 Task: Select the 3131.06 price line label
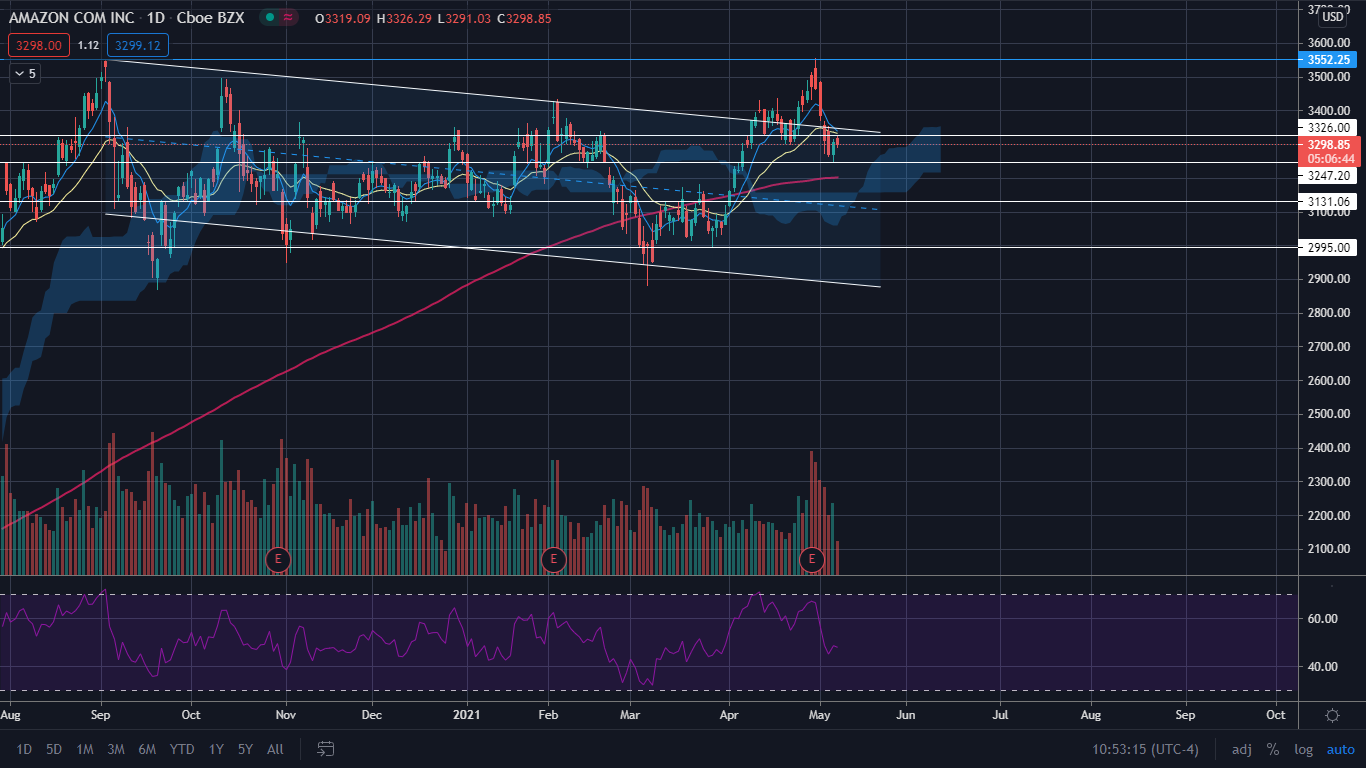1330,202
